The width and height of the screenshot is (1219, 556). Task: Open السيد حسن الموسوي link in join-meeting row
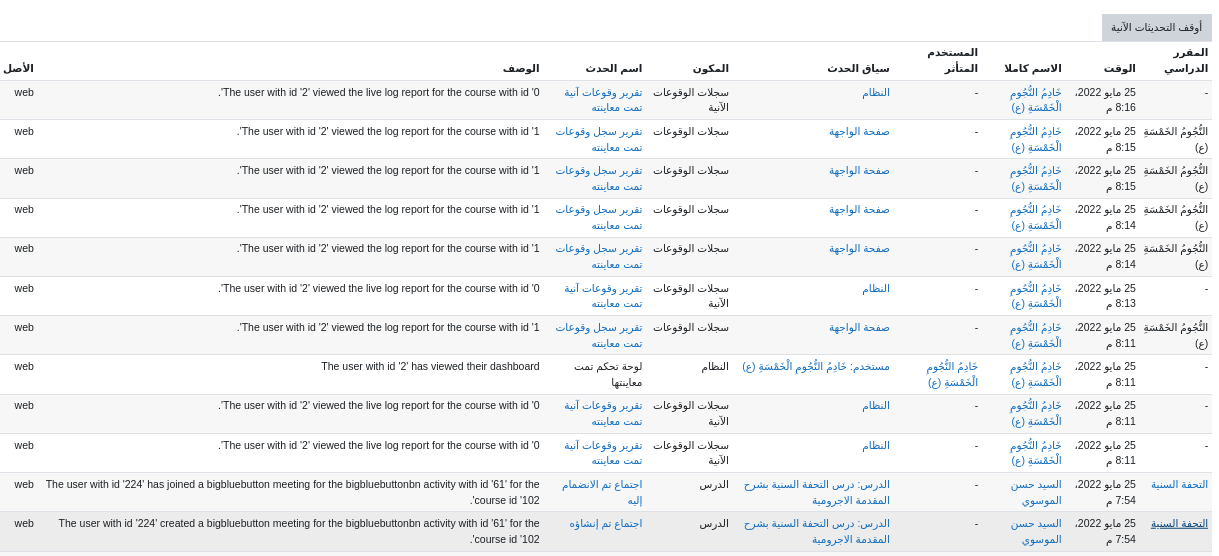click(1036, 492)
